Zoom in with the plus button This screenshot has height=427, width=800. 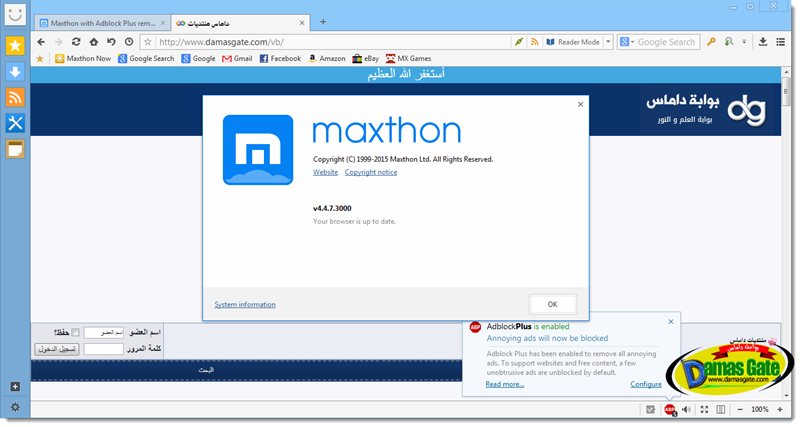tap(780, 409)
